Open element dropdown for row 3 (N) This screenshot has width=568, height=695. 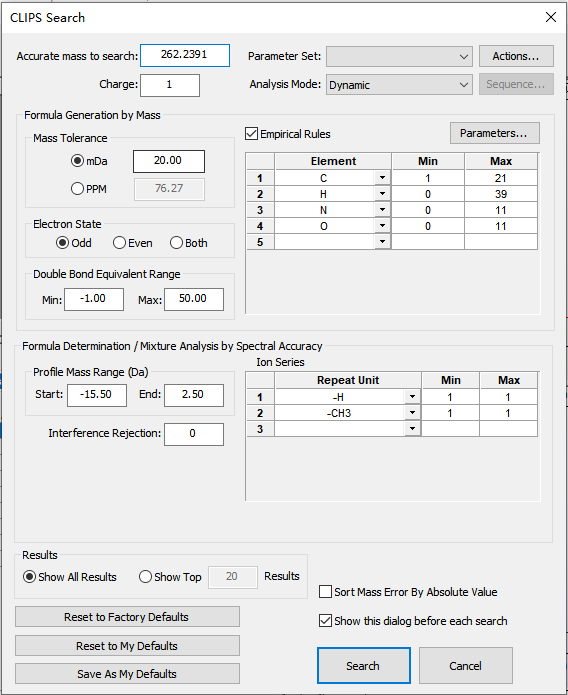tap(382, 210)
